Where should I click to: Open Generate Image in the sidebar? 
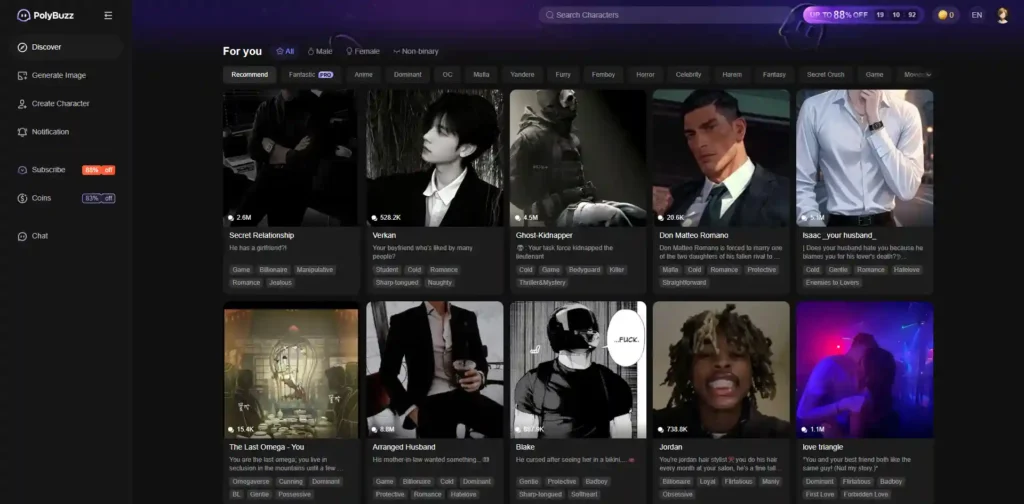coord(59,75)
